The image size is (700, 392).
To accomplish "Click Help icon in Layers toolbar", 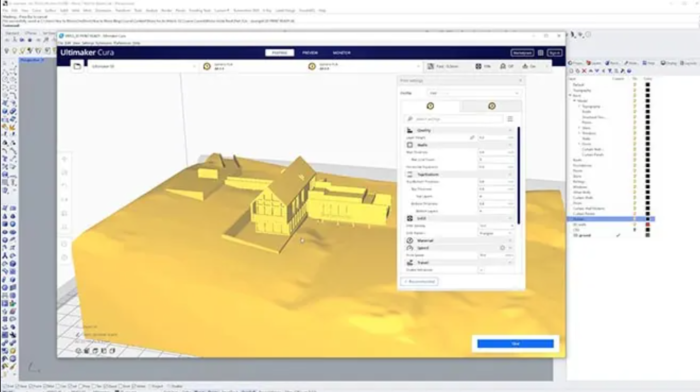I will 629,71.
